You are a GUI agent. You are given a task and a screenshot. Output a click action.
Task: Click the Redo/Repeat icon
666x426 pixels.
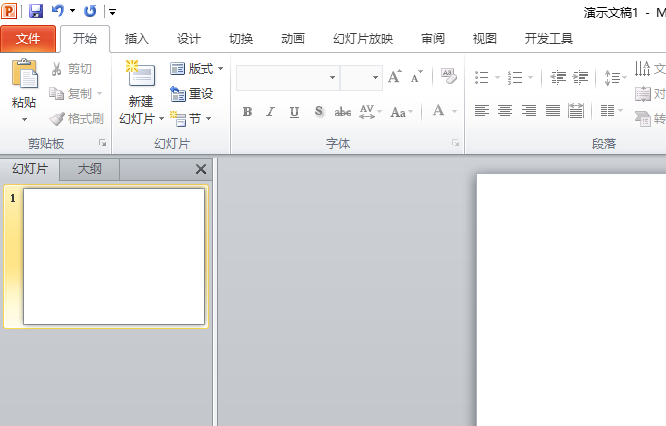tap(90, 11)
